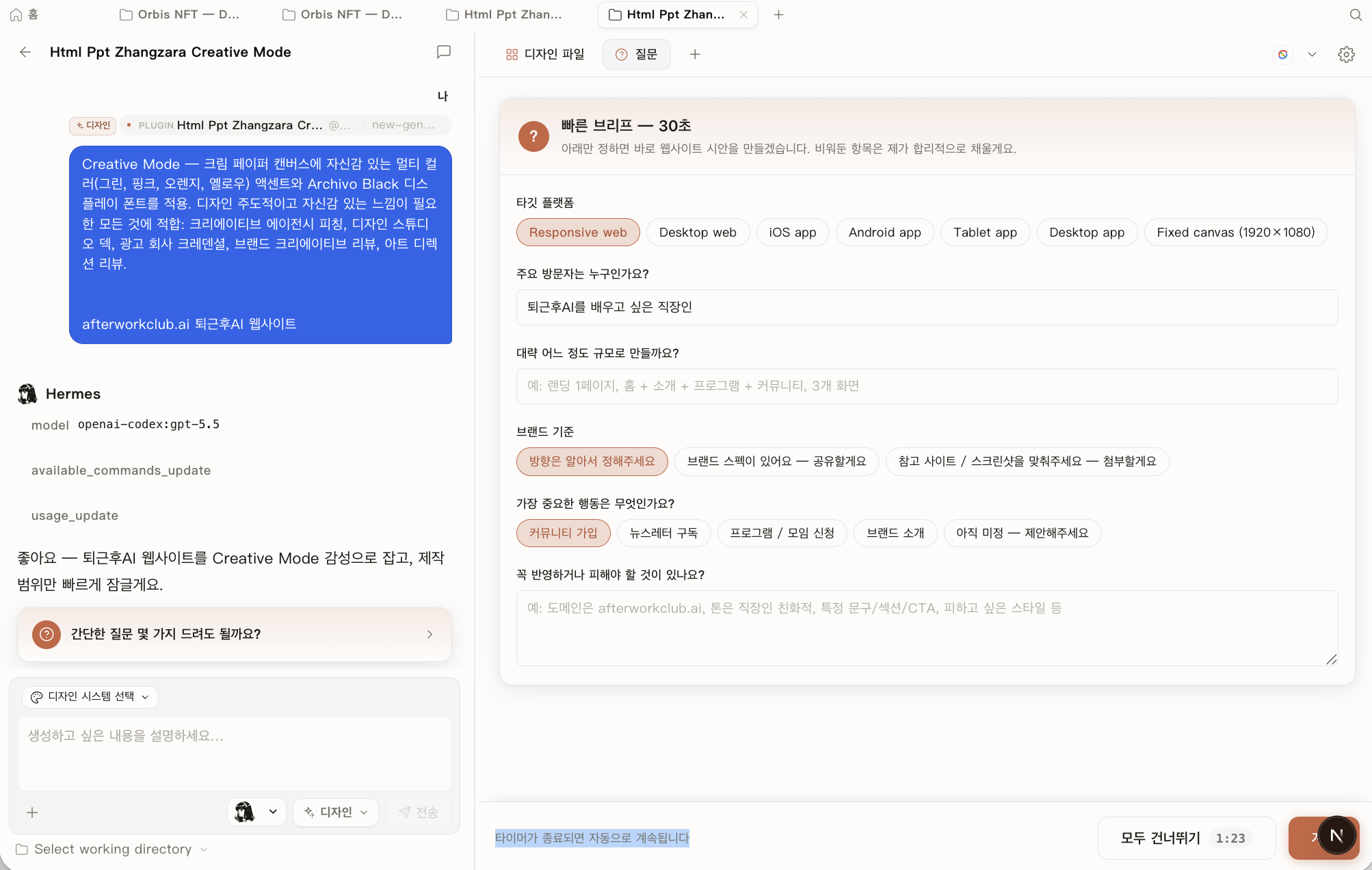This screenshot has width=1372, height=870.
Task: Click the 빠른 브리프 — 30초 heading
Action: tap(626, 126)
